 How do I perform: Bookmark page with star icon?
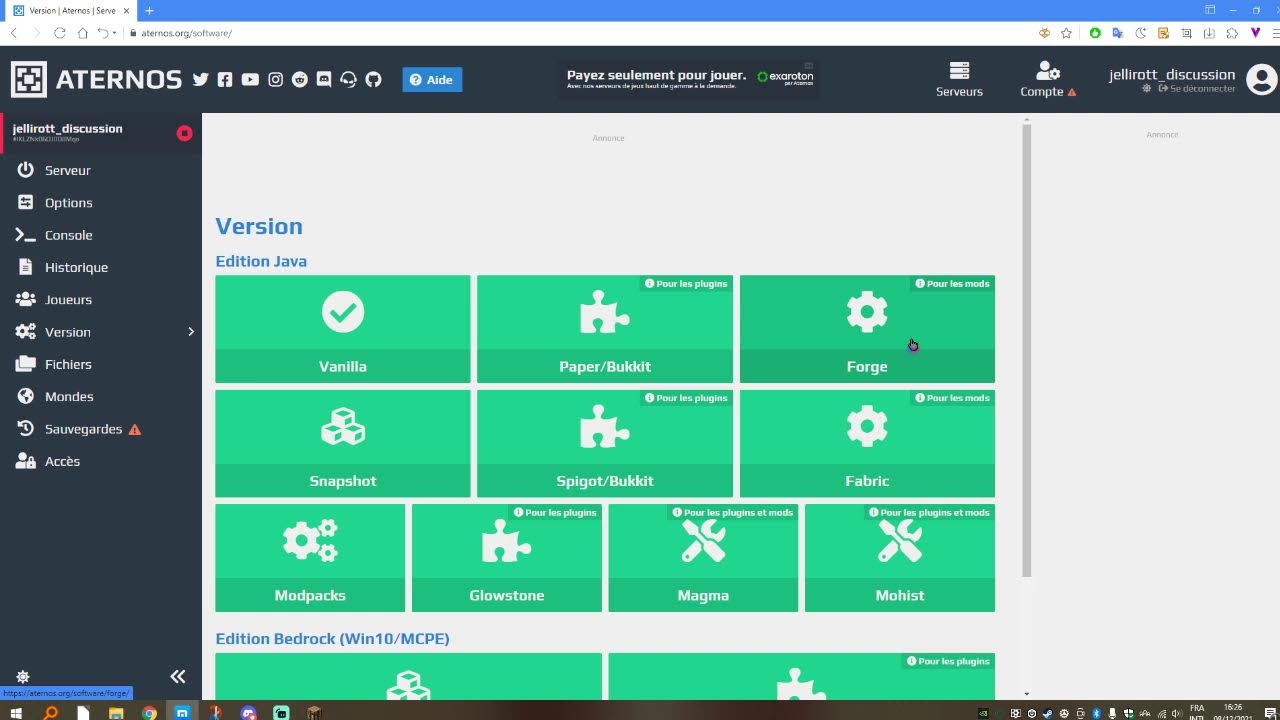point(1066,33)
